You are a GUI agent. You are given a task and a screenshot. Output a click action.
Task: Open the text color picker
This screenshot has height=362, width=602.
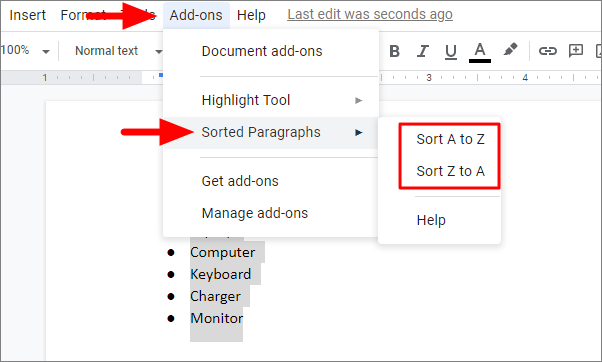pos(480,52)
